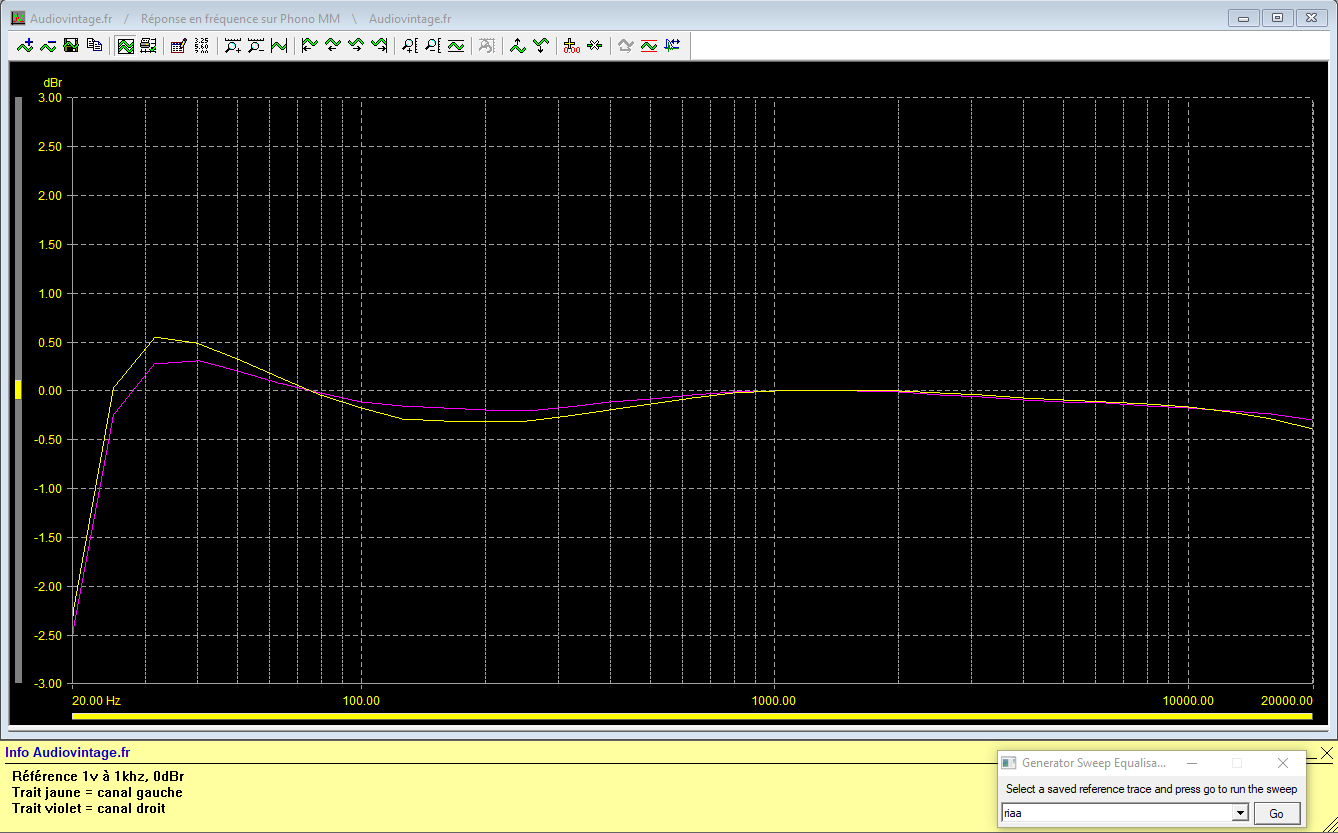This screenshot has height=833, width=1338.
Task: Click the 'Trait jaune = canal gauche' line
Action: pyautogui.click(x=97, y=792)
